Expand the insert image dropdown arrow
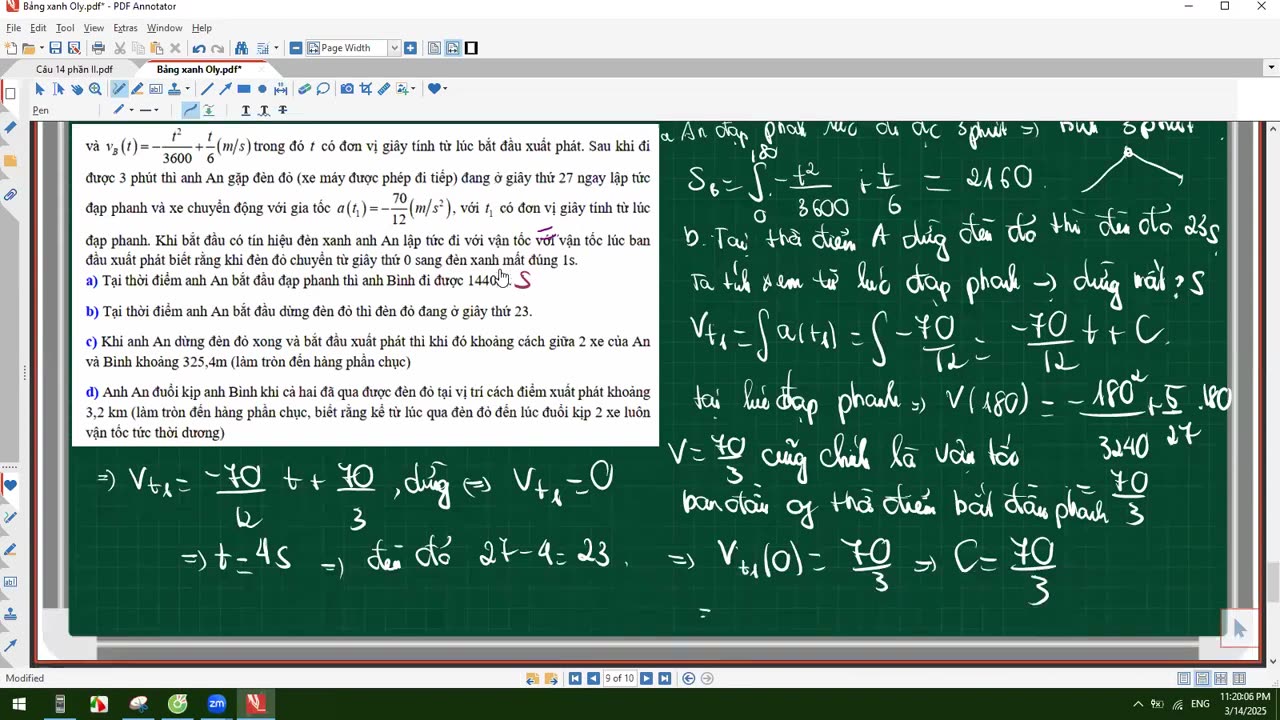This screenshot has width=1280, height=720. tap(413, 89)
